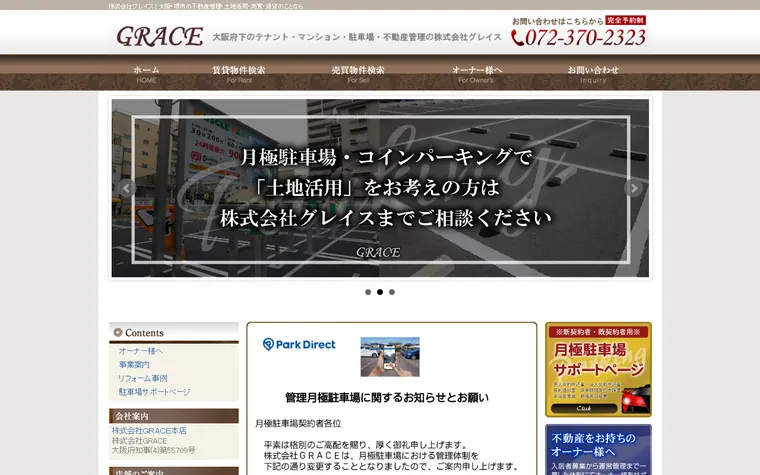Select the first carousel dot
Viewport: 760px width, 475px height.
point(368,292)
